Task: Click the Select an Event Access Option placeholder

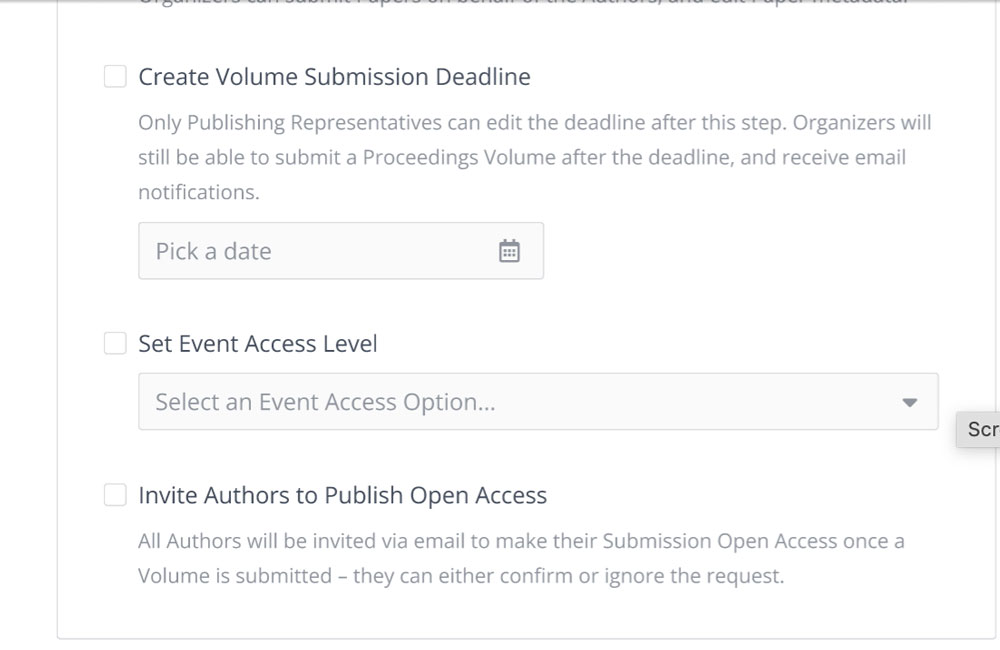Action: 325,402
